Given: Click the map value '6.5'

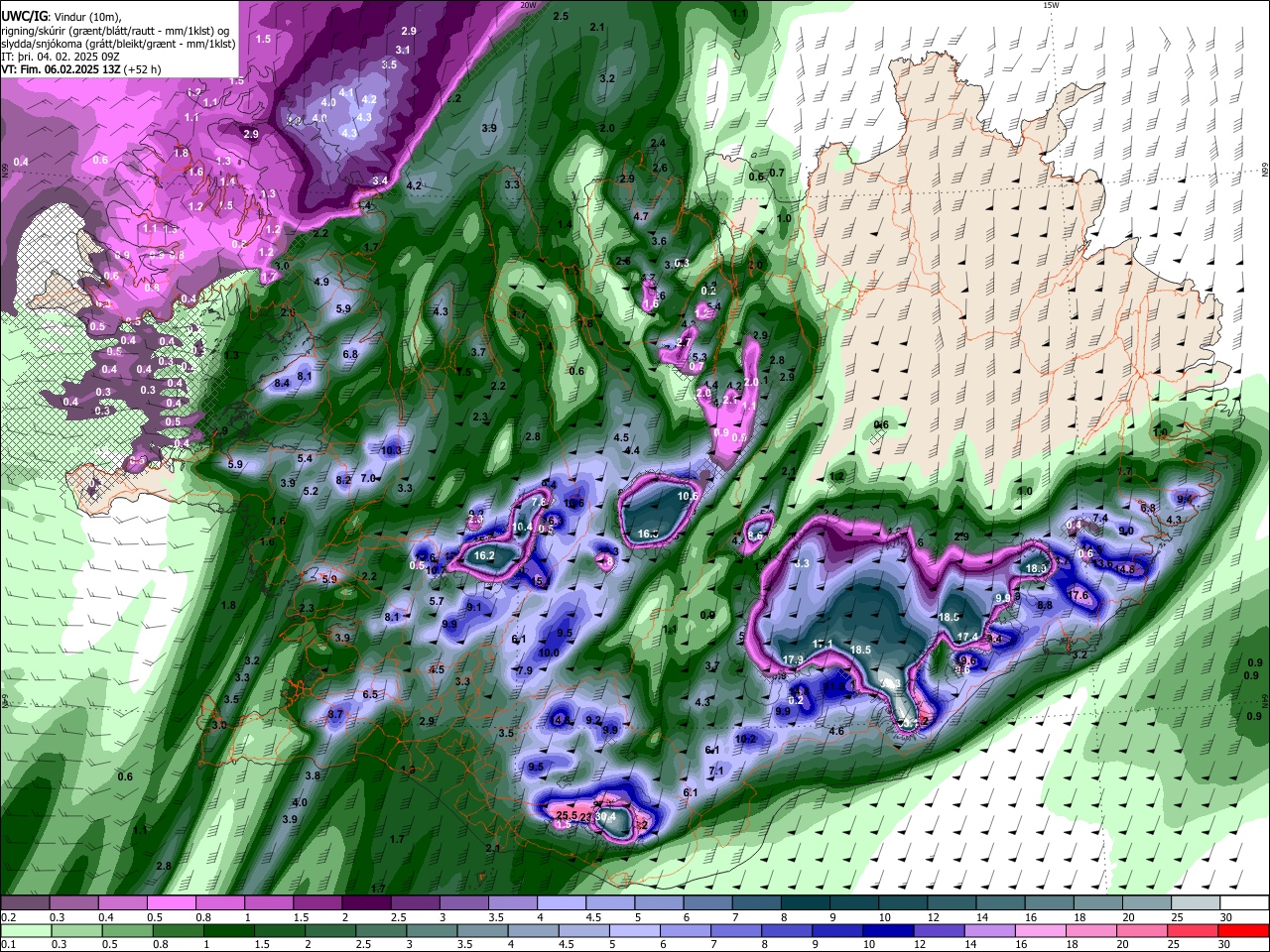Looking at the screenshot, I should (x=370, y=694).
